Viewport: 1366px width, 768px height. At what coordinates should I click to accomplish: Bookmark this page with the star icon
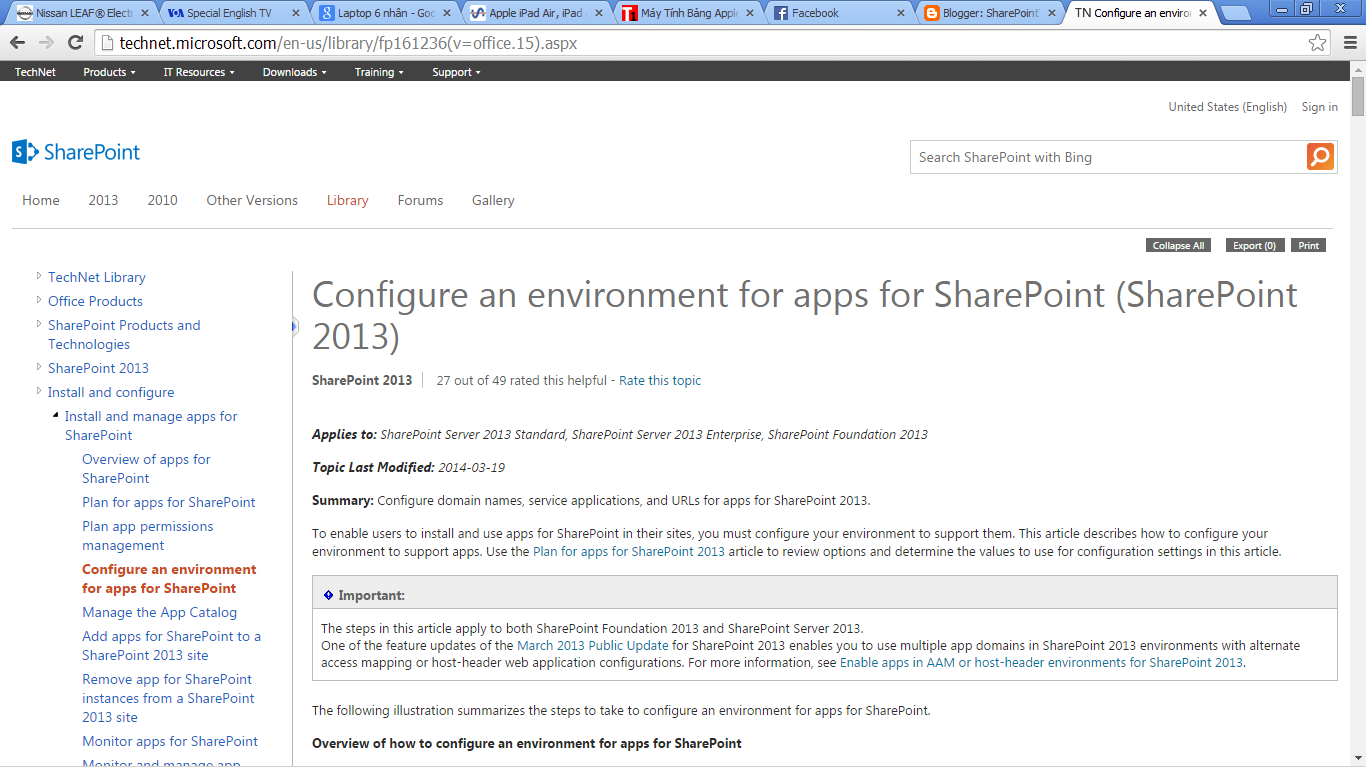1318,43
